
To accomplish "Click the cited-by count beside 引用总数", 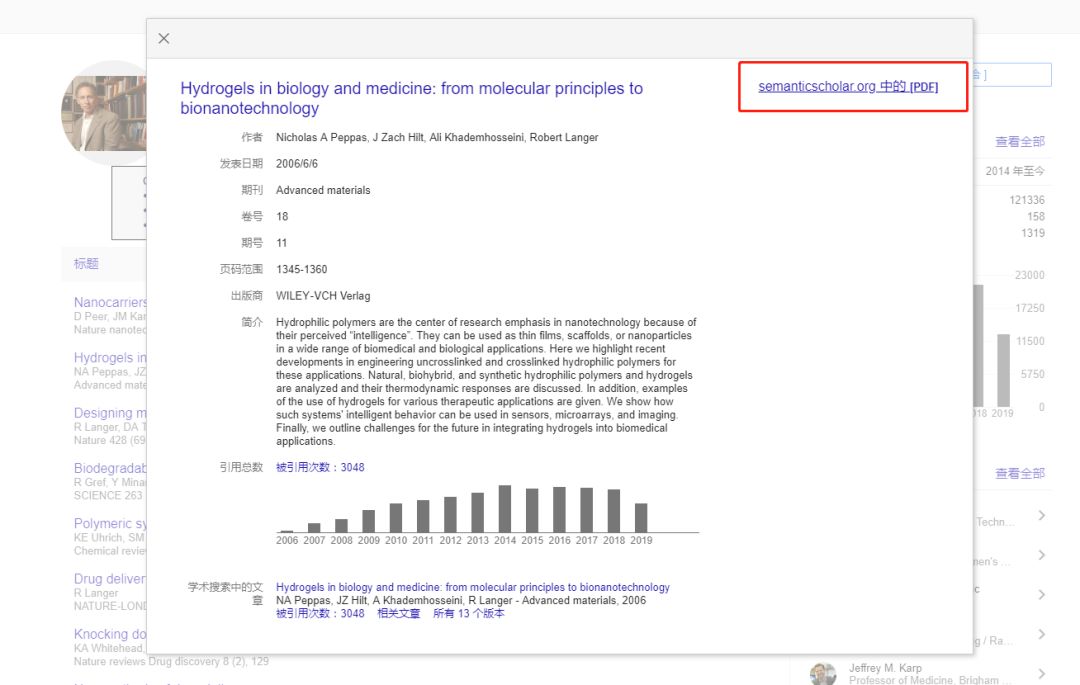I will point(320,467).
